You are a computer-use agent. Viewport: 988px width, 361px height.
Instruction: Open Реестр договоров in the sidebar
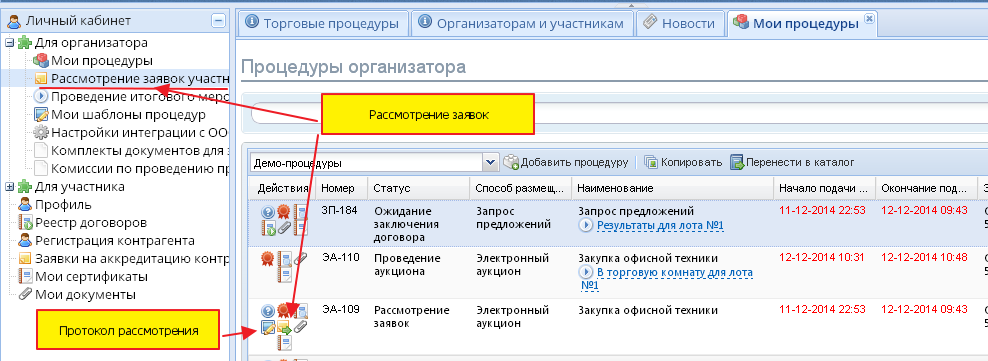[x=91, y=222]
